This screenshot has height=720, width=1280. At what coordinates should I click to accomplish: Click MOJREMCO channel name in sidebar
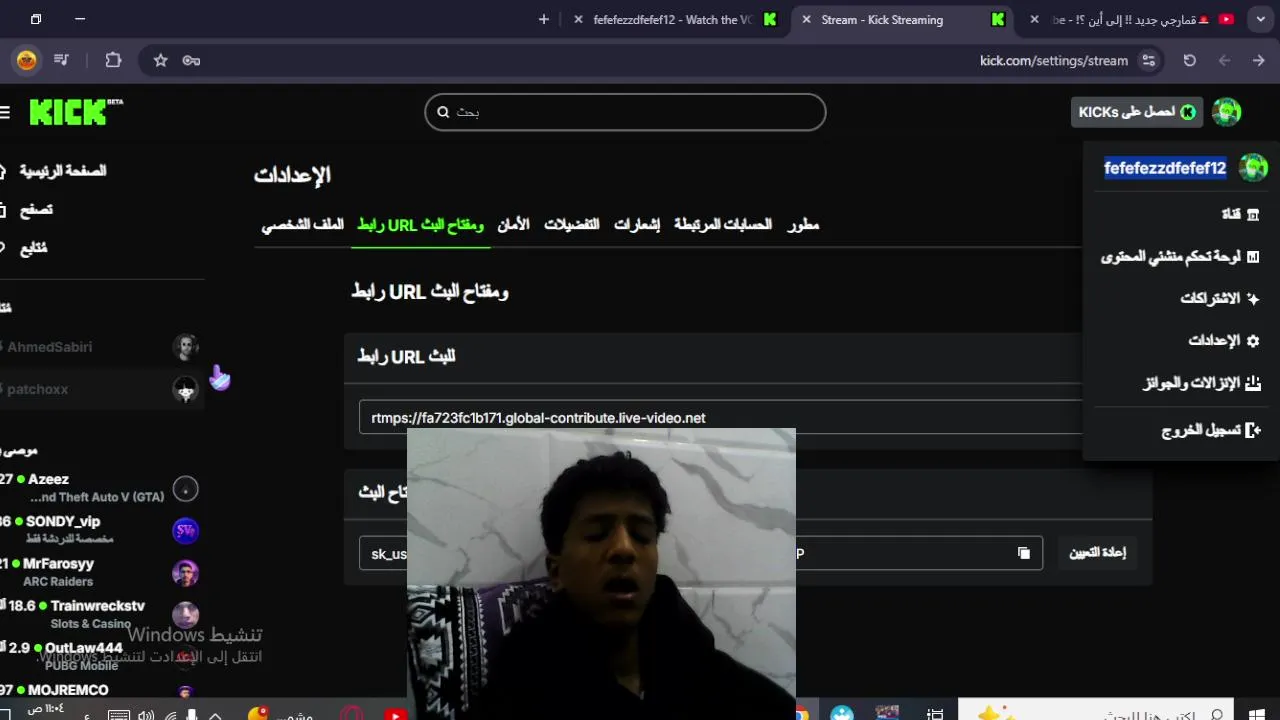pos(68,690)
